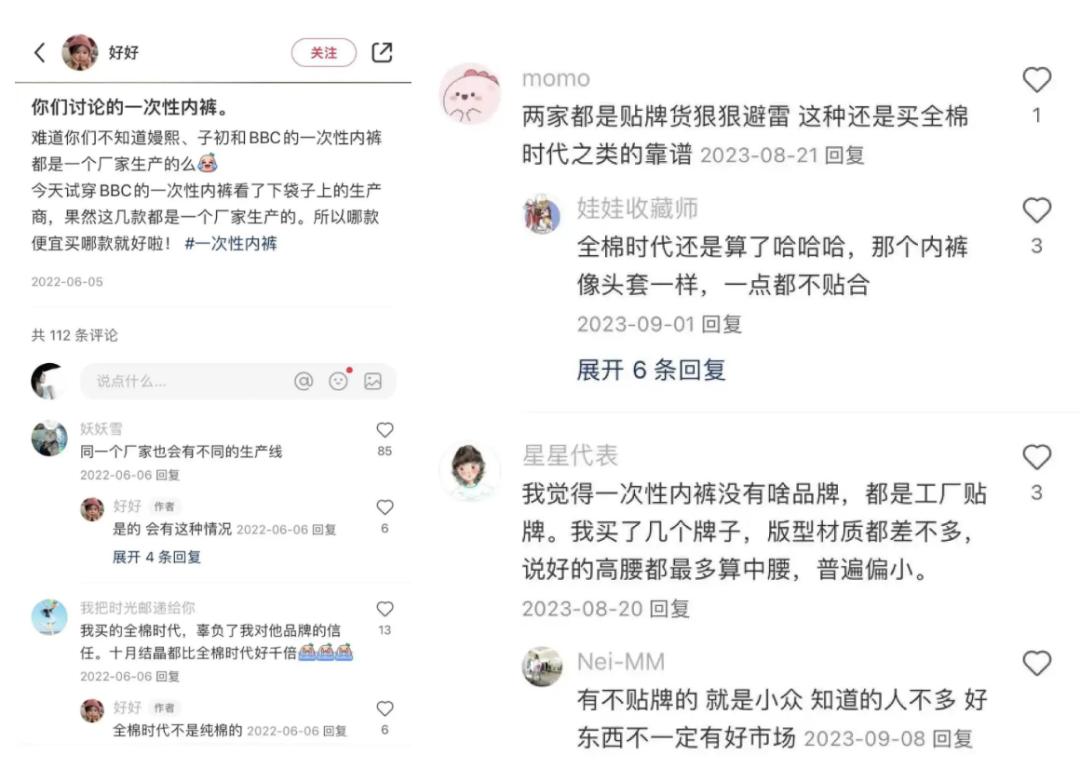The width and height of the screenshot is (1080, 782).
Task: Like momo's comment heart
Action: 1036,80
